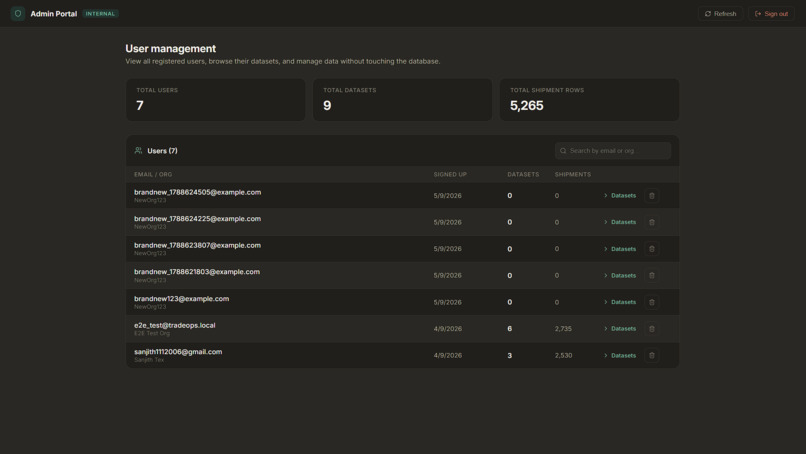806x454 pixels.
Task: Click the Total Shipment Rows value 5,265
Action: tap(526, 105)
